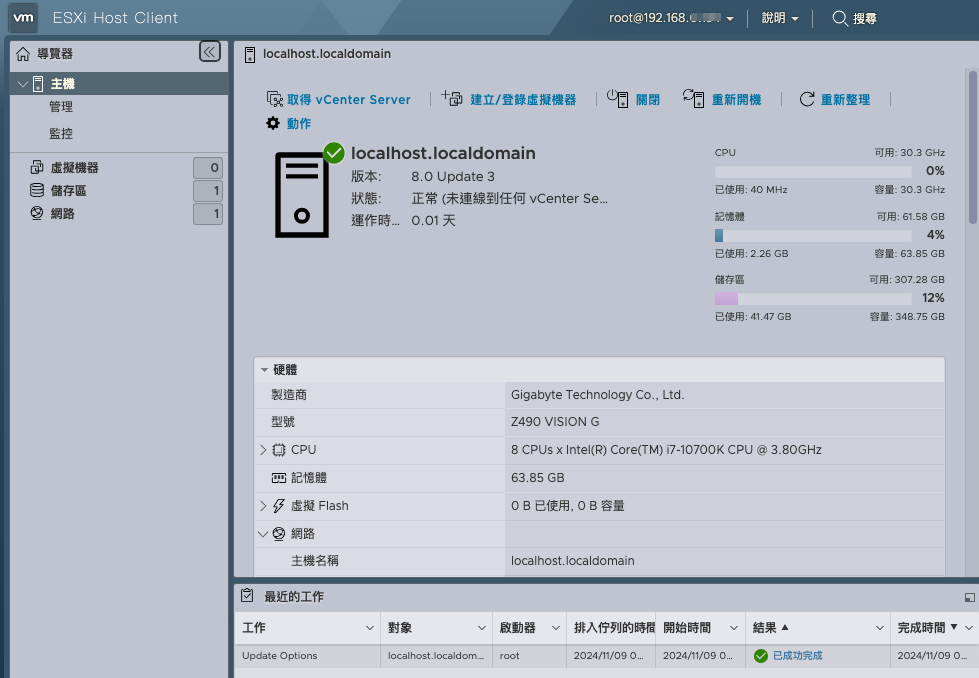Click the shut down power icon
This screenshot has height=678, width=979.
tap(617, 99)
